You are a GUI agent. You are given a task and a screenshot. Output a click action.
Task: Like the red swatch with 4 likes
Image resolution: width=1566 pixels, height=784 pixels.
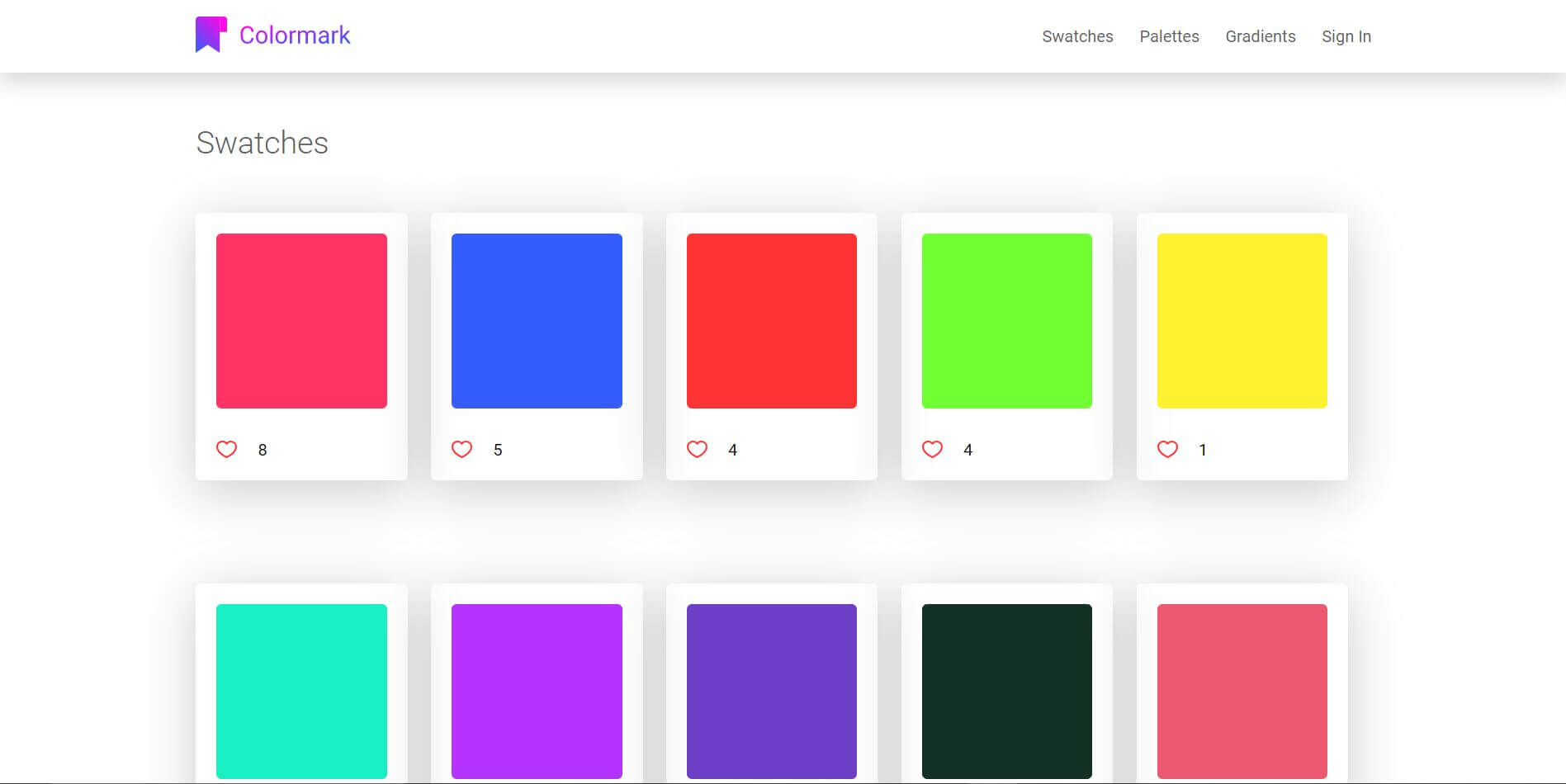click(697, 449)
